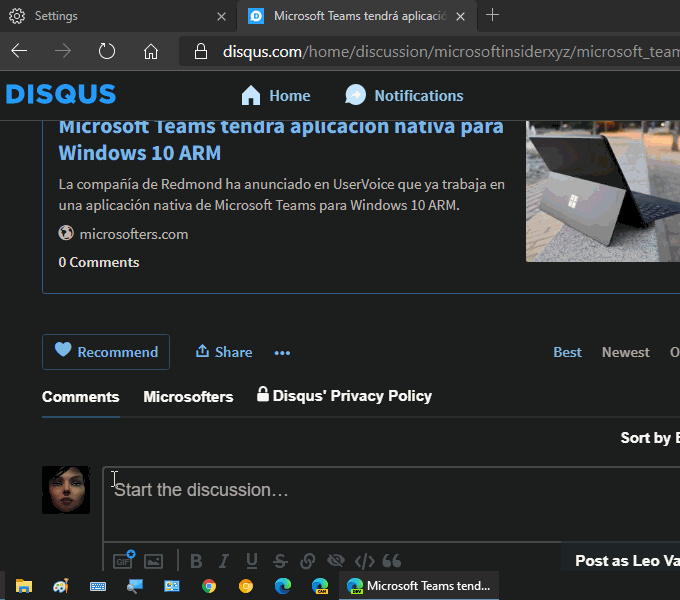
Task: Go to Disqus Home
Action: click(x=276, y=95)
